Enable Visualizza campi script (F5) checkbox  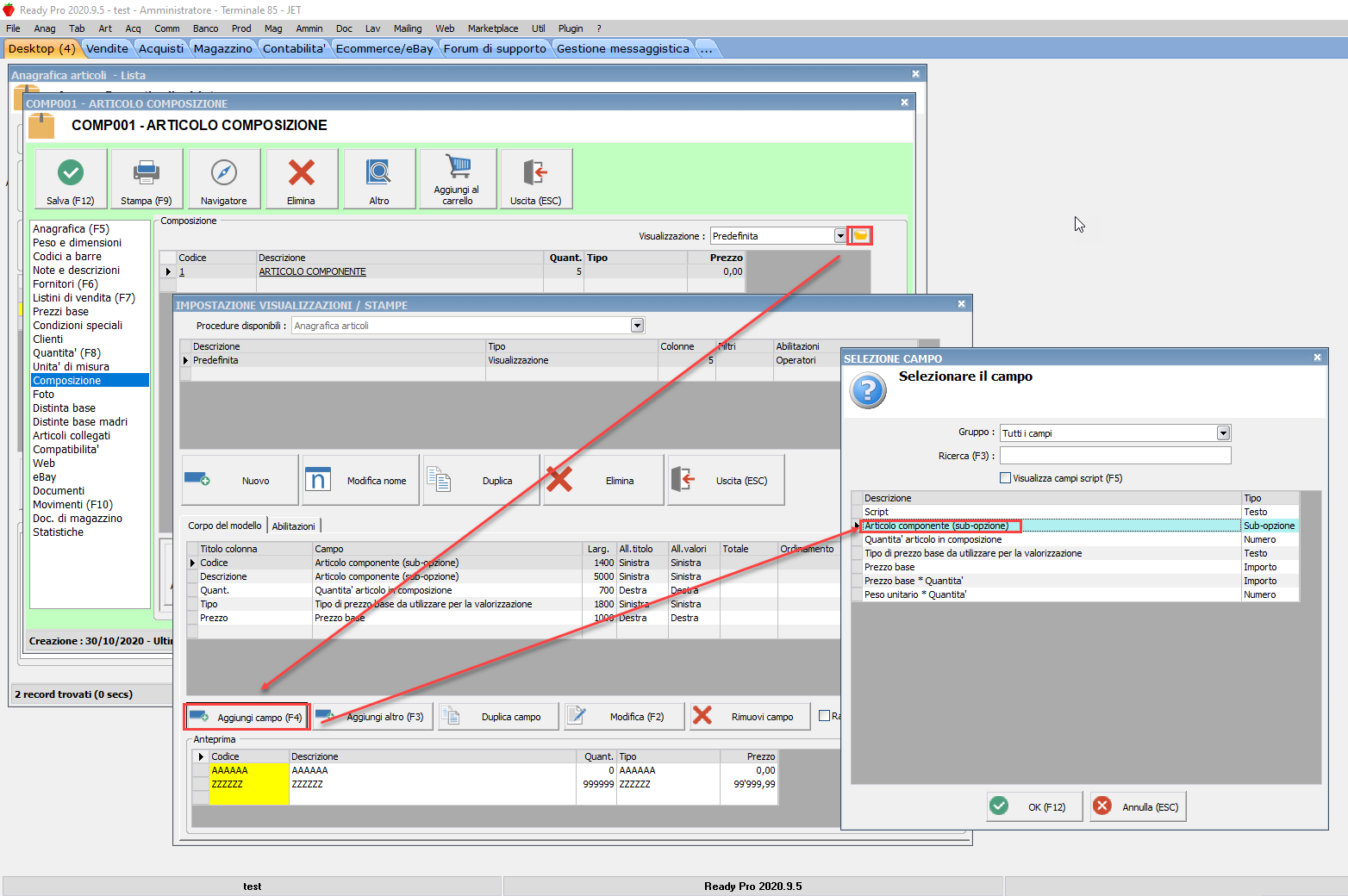pos(1005,478)
